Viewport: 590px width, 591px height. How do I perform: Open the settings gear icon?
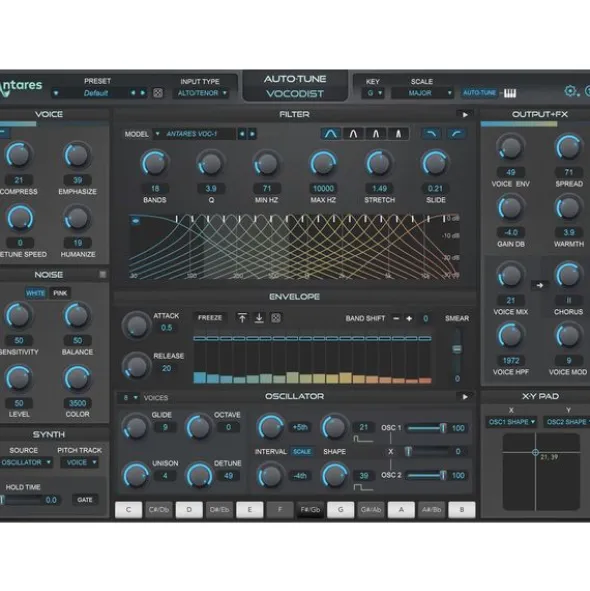(570, 91)
